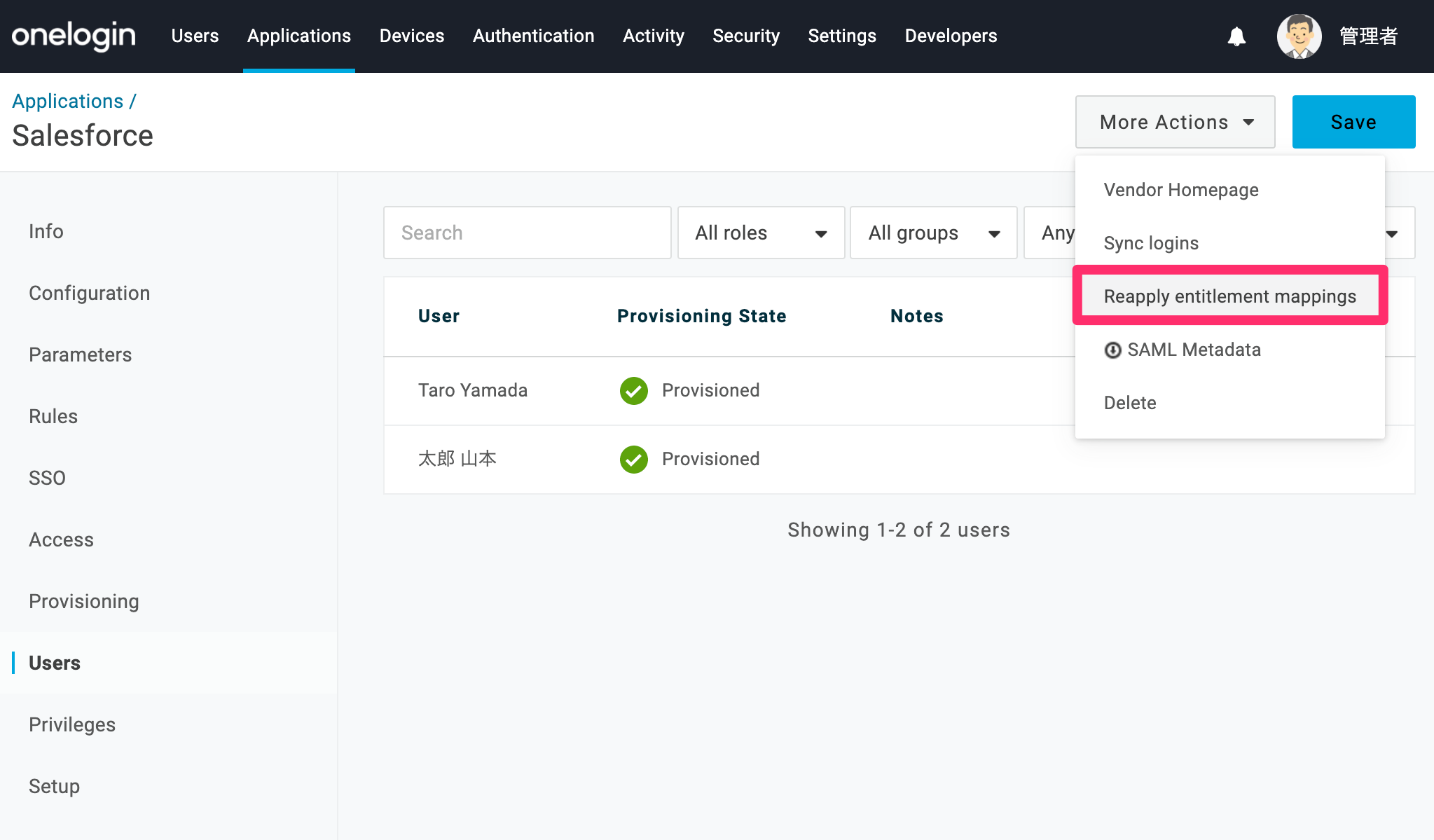Open the Developers navigation menu
This screenshot has width=1434, height=840.
coord(951,36)
